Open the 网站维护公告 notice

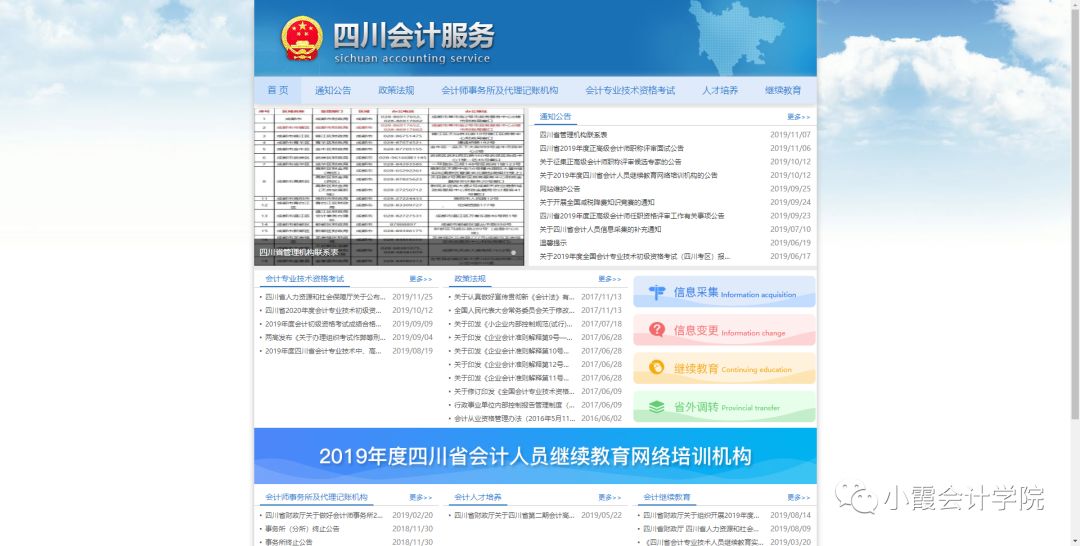[x=559, y=189]
